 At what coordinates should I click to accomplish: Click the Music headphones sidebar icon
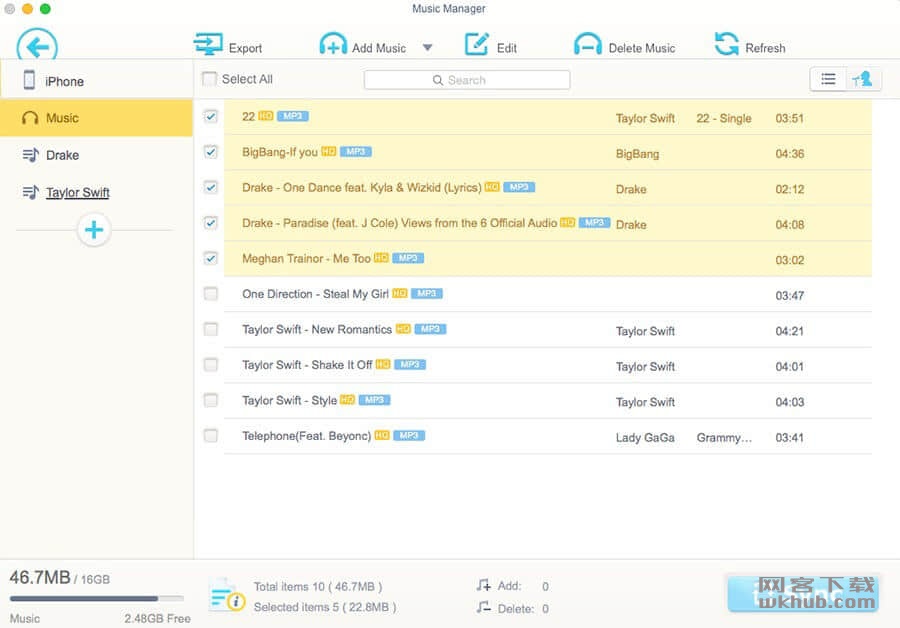30,118
